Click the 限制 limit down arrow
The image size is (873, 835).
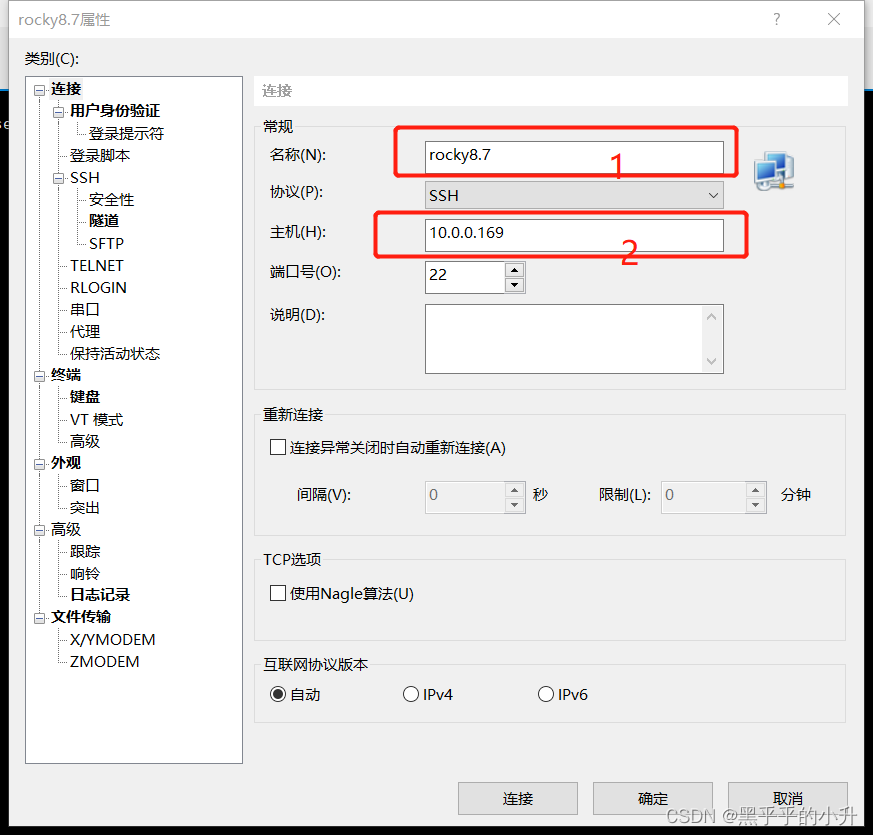tap(756, 505)
